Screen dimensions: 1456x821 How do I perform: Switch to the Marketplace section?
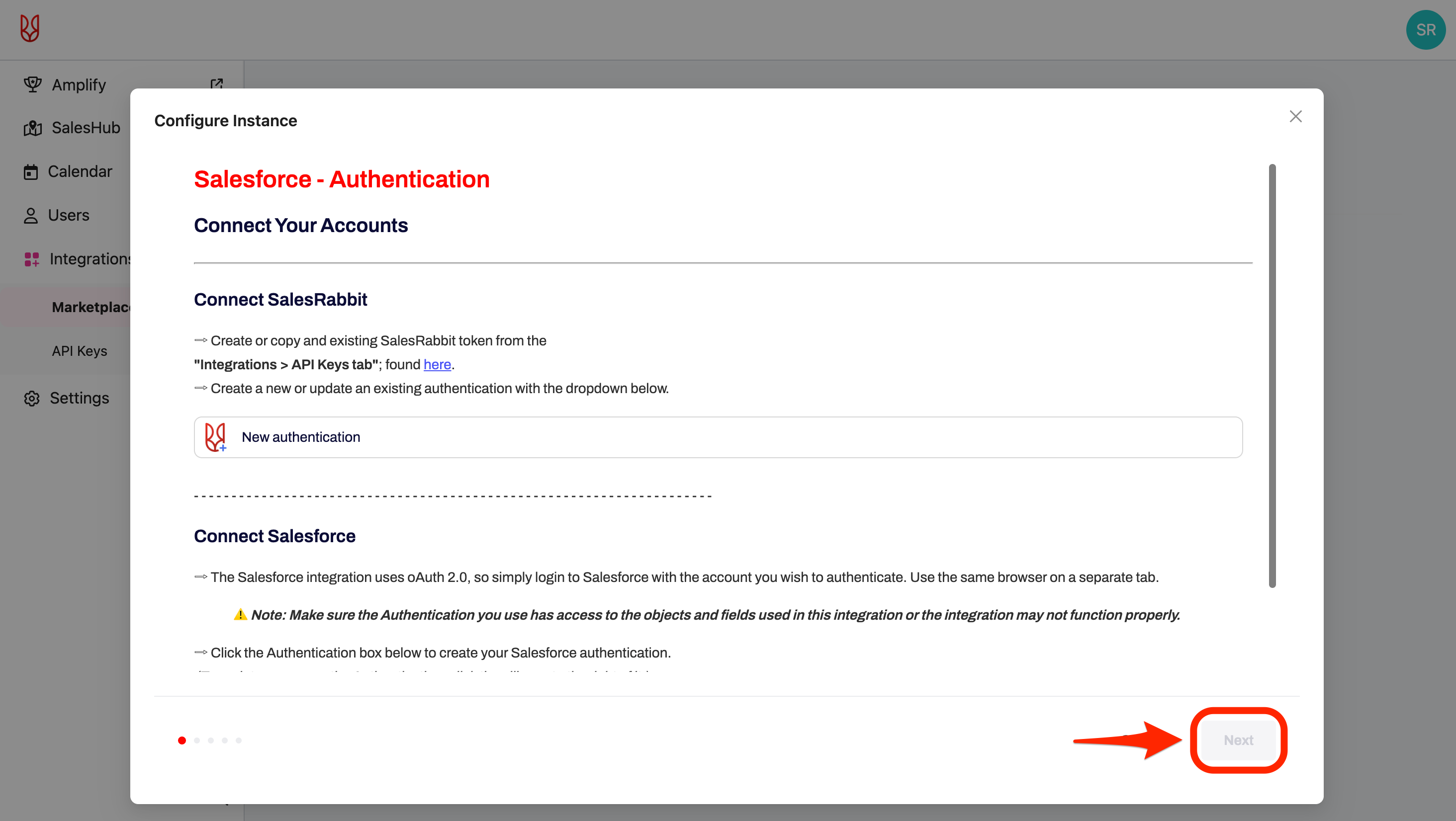tap(91, 307)
